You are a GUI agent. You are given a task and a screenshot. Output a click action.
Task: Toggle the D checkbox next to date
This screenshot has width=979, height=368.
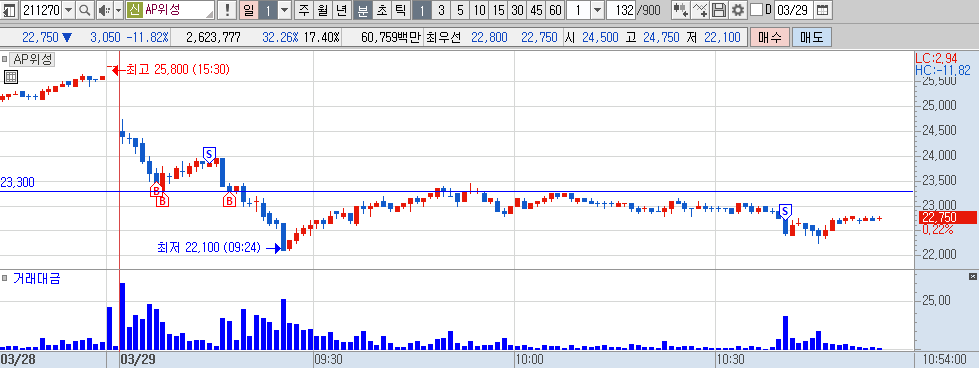(756, 10)
